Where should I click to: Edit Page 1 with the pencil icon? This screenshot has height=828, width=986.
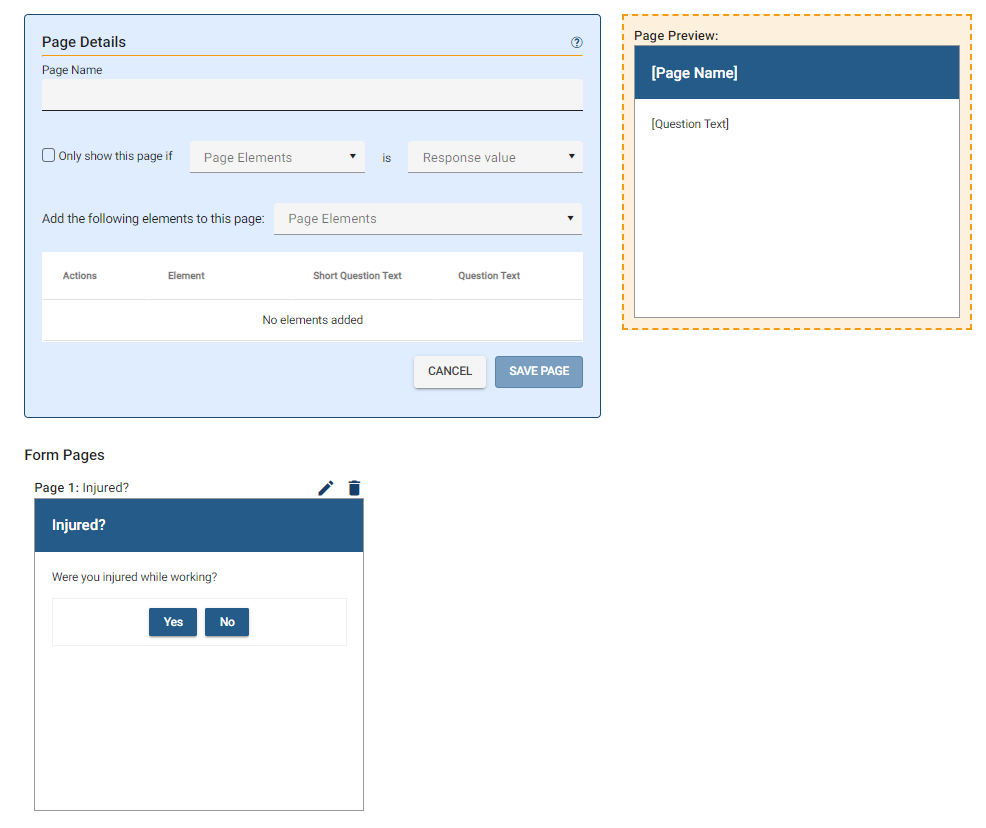point(326,488)
